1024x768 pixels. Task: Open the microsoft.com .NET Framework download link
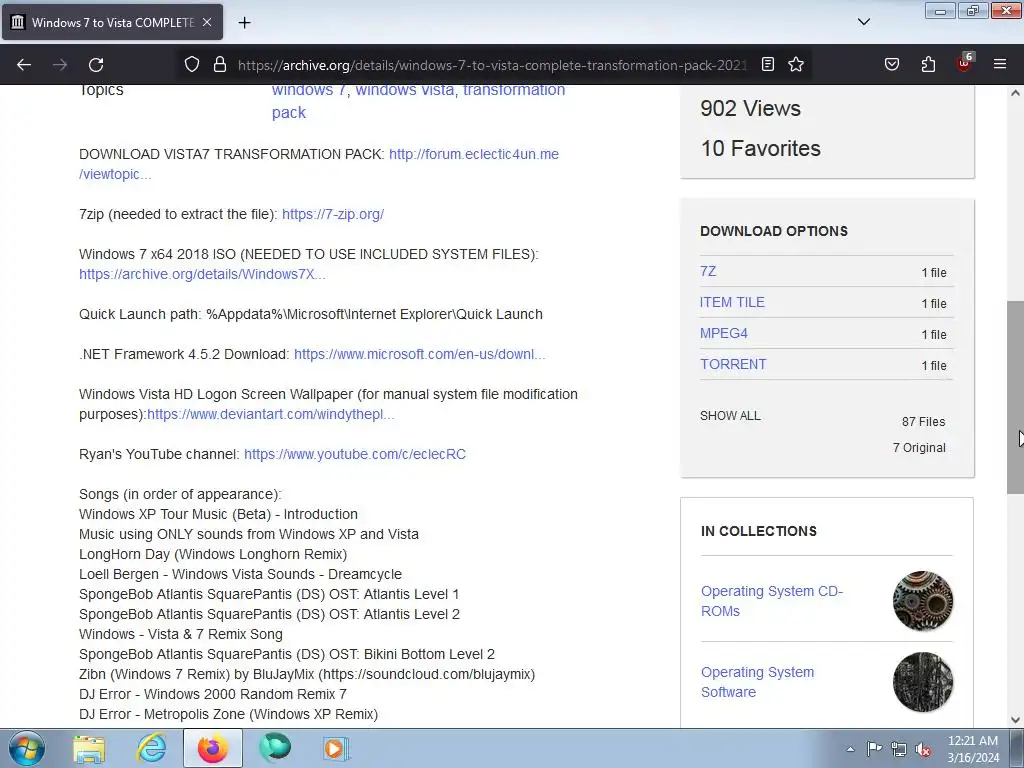click(x=419, y=354)
